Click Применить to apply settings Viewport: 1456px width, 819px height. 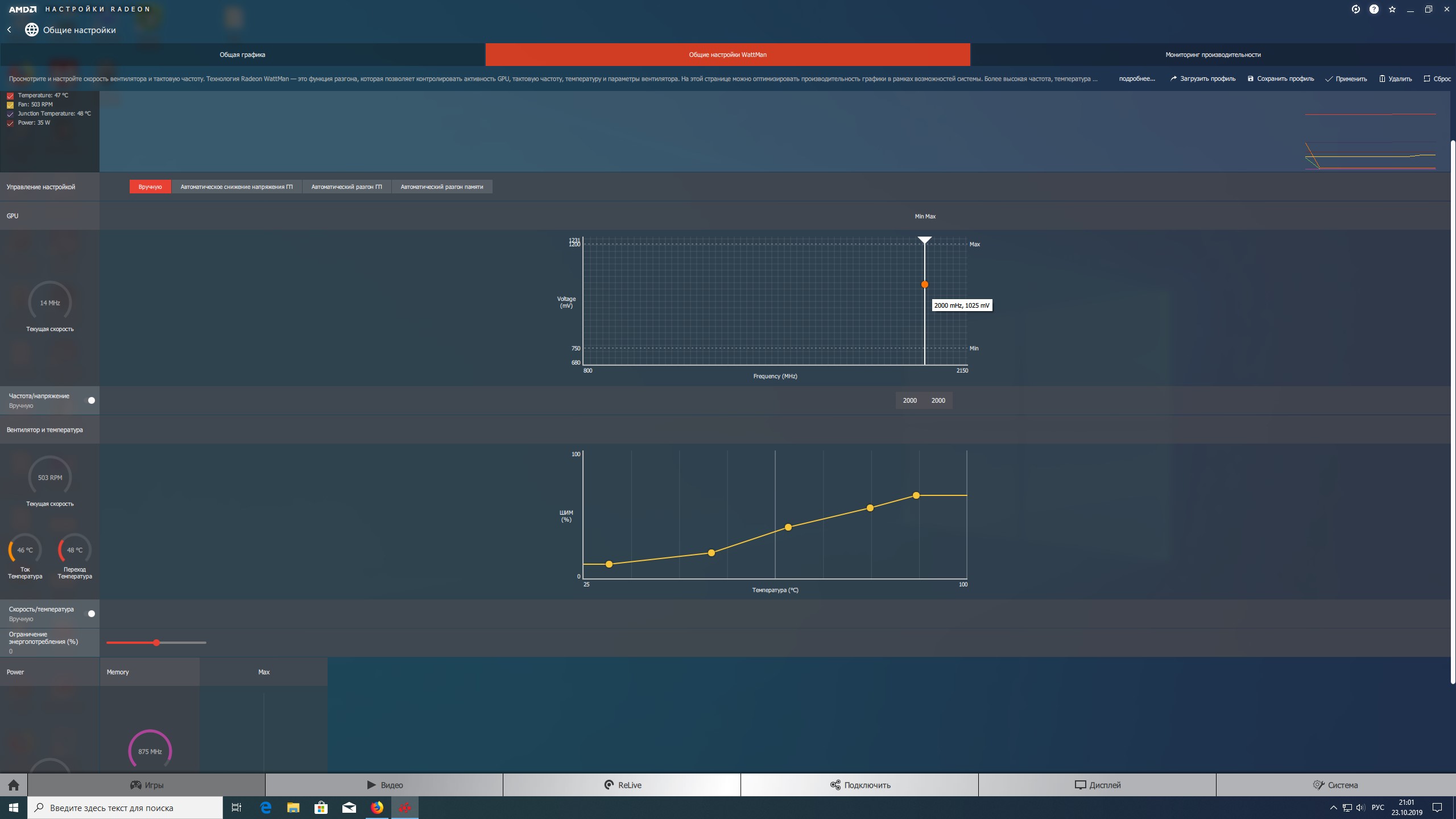[x=1346, y=78]
